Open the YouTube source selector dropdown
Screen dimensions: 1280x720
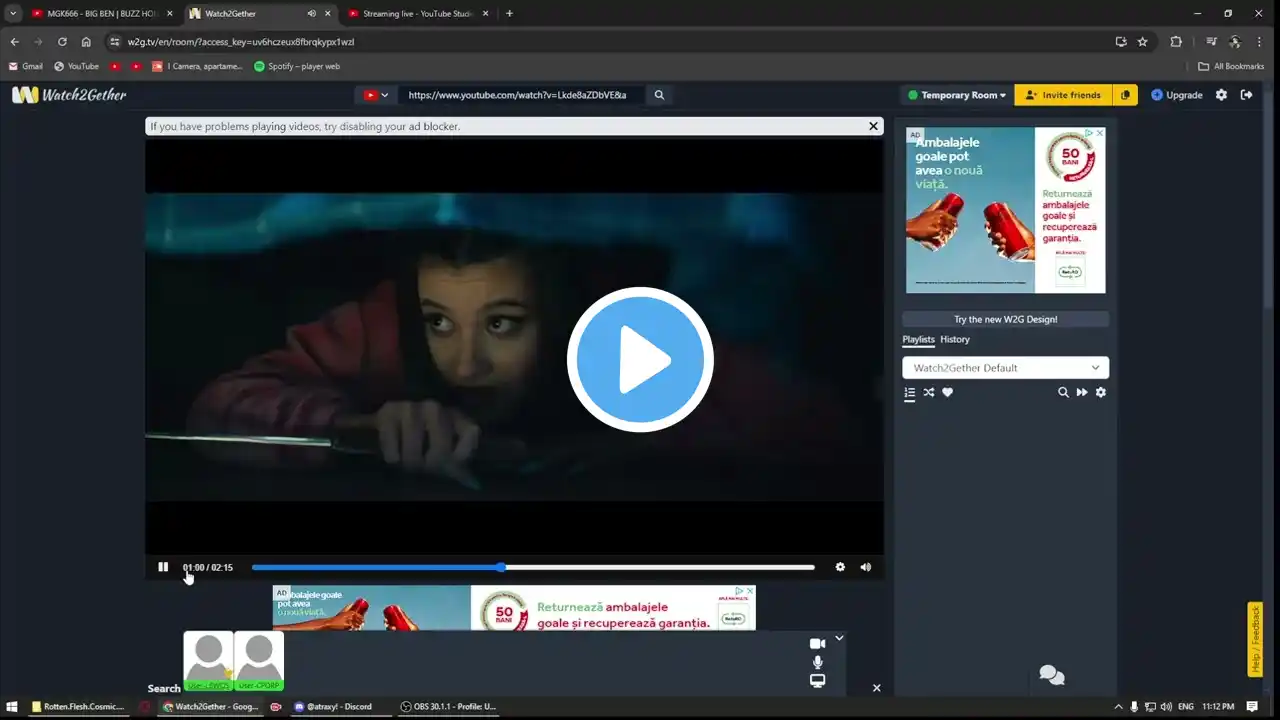pos(376,95)
